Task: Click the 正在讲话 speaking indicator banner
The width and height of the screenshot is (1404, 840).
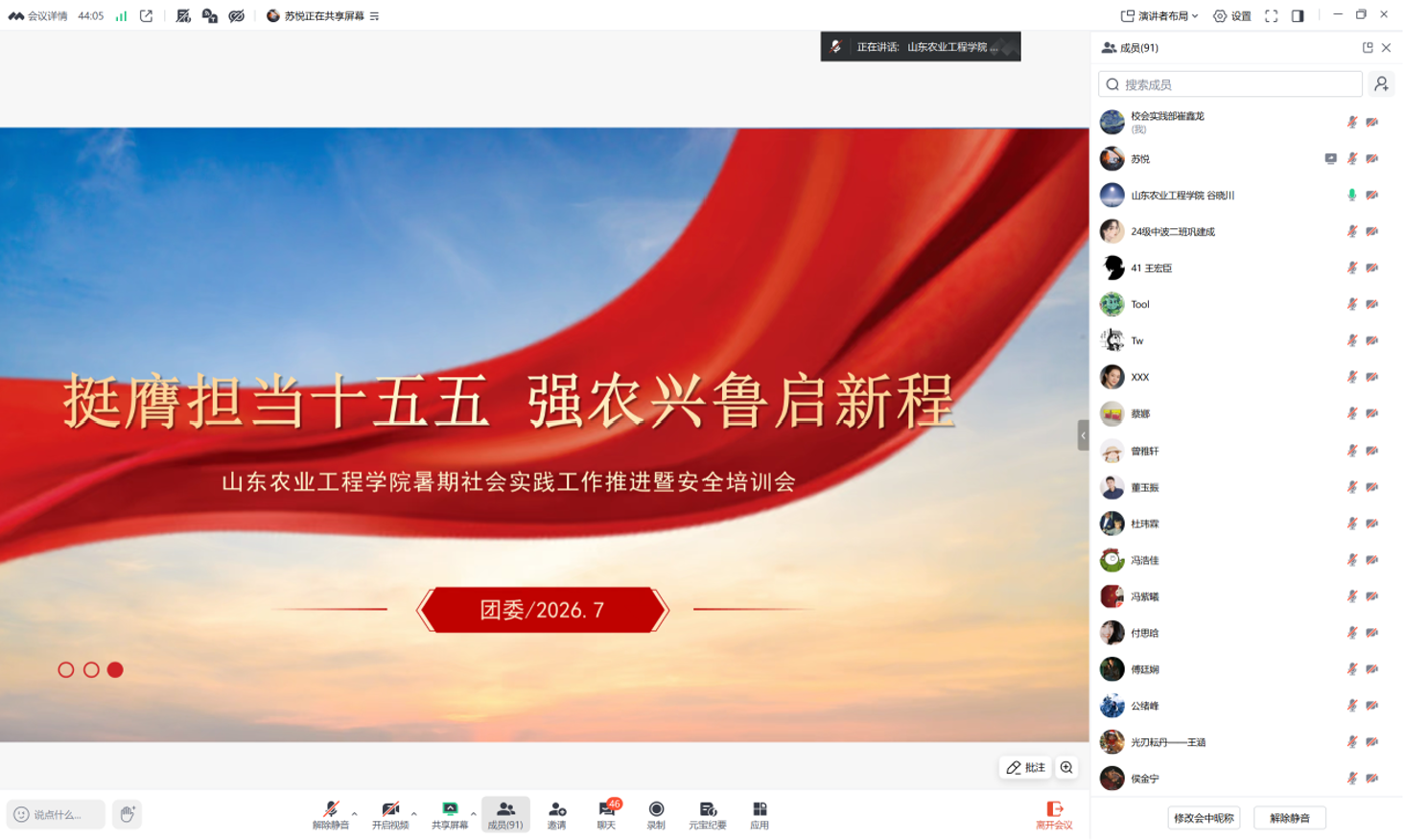Action: [921, 47]
